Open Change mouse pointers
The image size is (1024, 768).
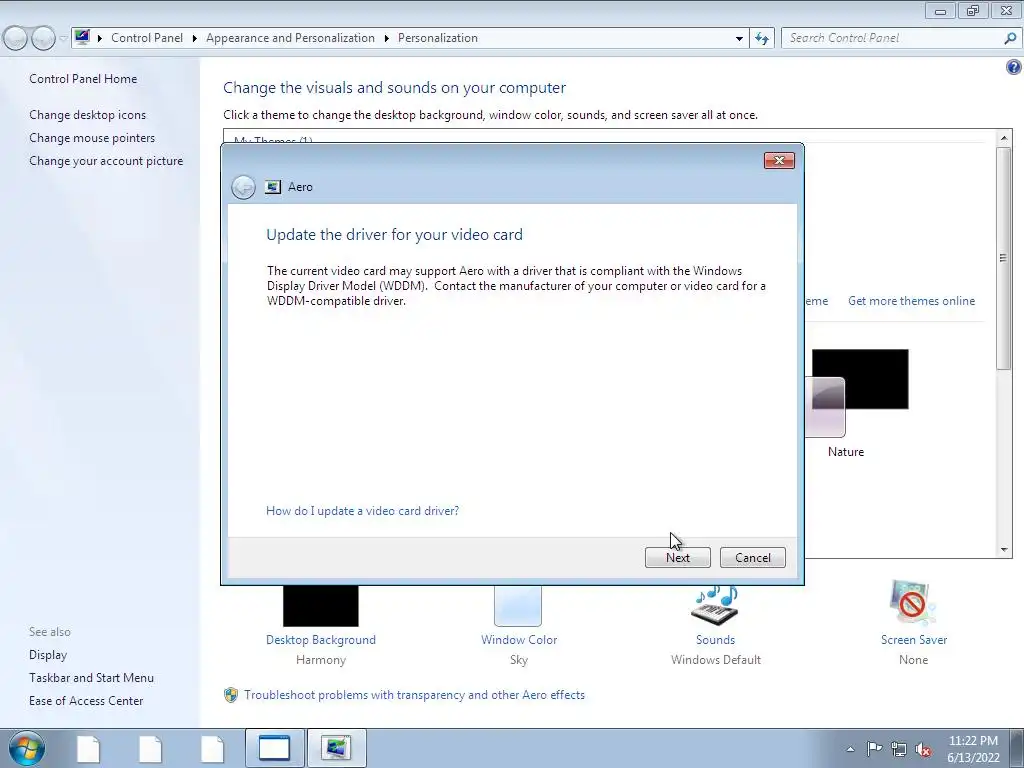point(92,138)
